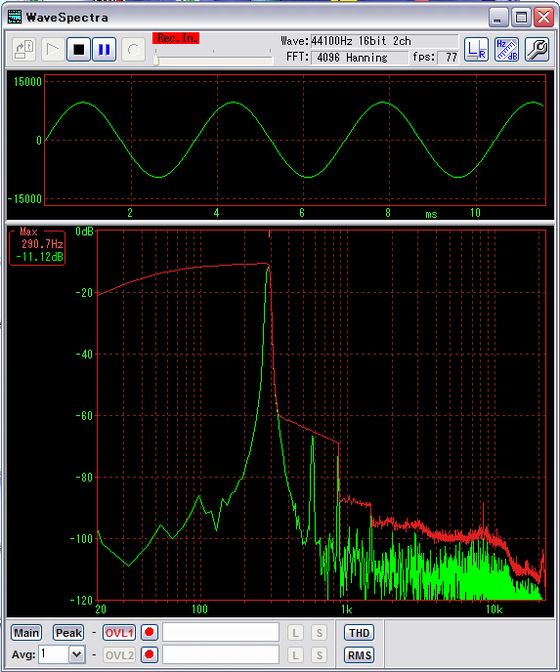Toggle the greyed OVL2 overlay button

pos(119,655)
